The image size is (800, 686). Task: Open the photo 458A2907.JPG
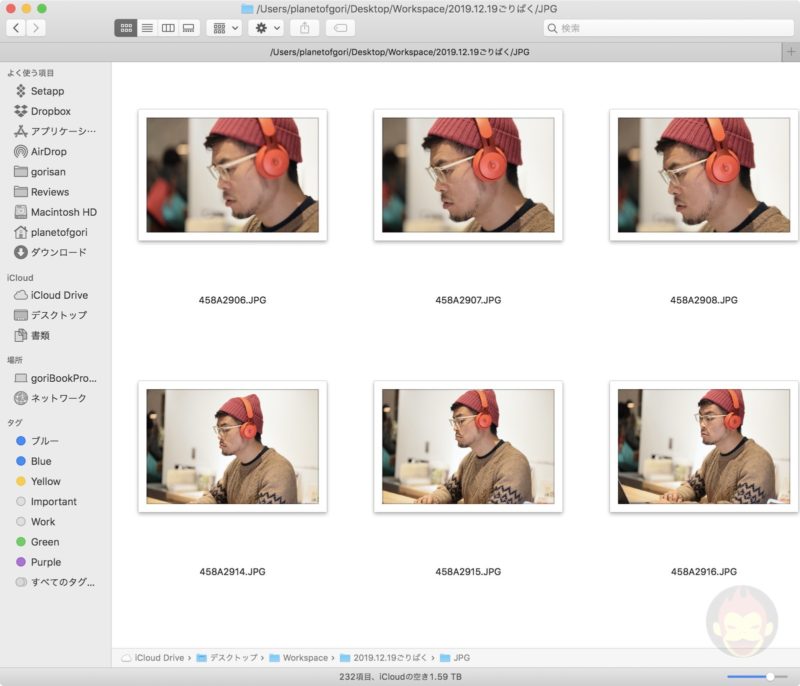pyautogui.click(x=469, y=177)
